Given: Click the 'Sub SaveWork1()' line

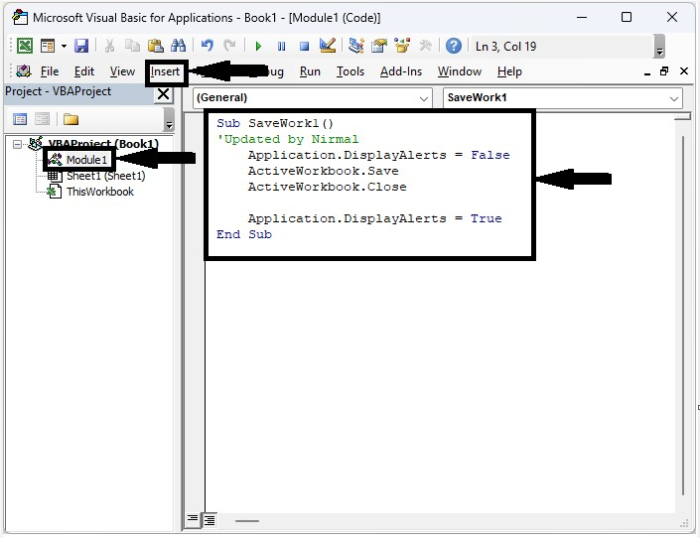Looking at the screenshot, I should click(x=275, y=123).
